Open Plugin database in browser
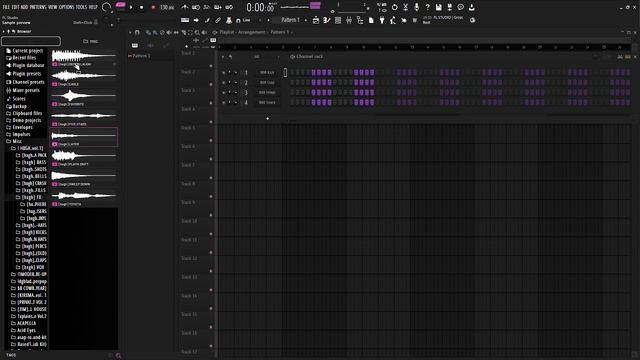640x360 pixels. point(25,65)
